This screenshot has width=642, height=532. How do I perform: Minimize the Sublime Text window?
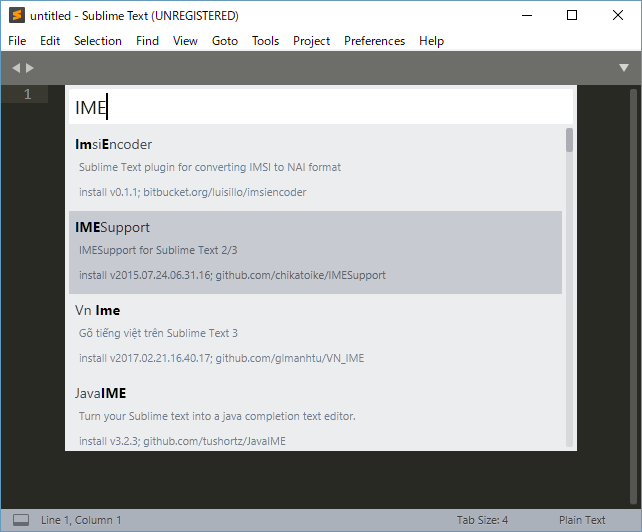(527, 16)
